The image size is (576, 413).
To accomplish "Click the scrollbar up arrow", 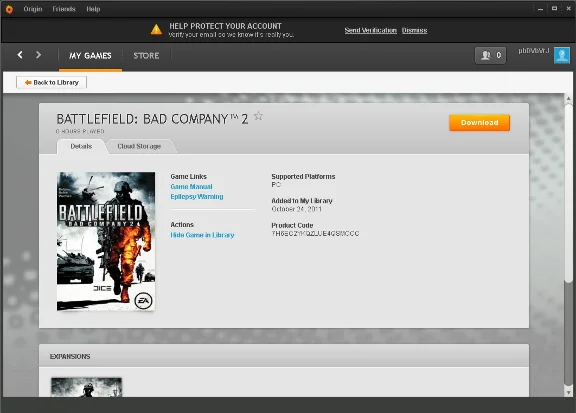I will (x=568, y=98).
